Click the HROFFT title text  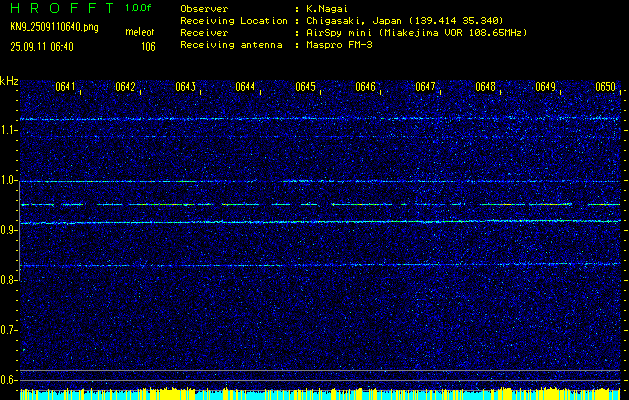coord(63,8)
